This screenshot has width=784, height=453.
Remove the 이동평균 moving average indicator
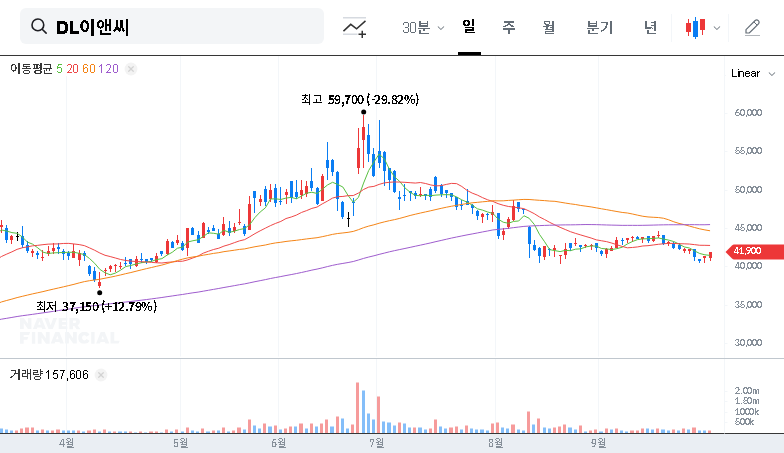130,69
